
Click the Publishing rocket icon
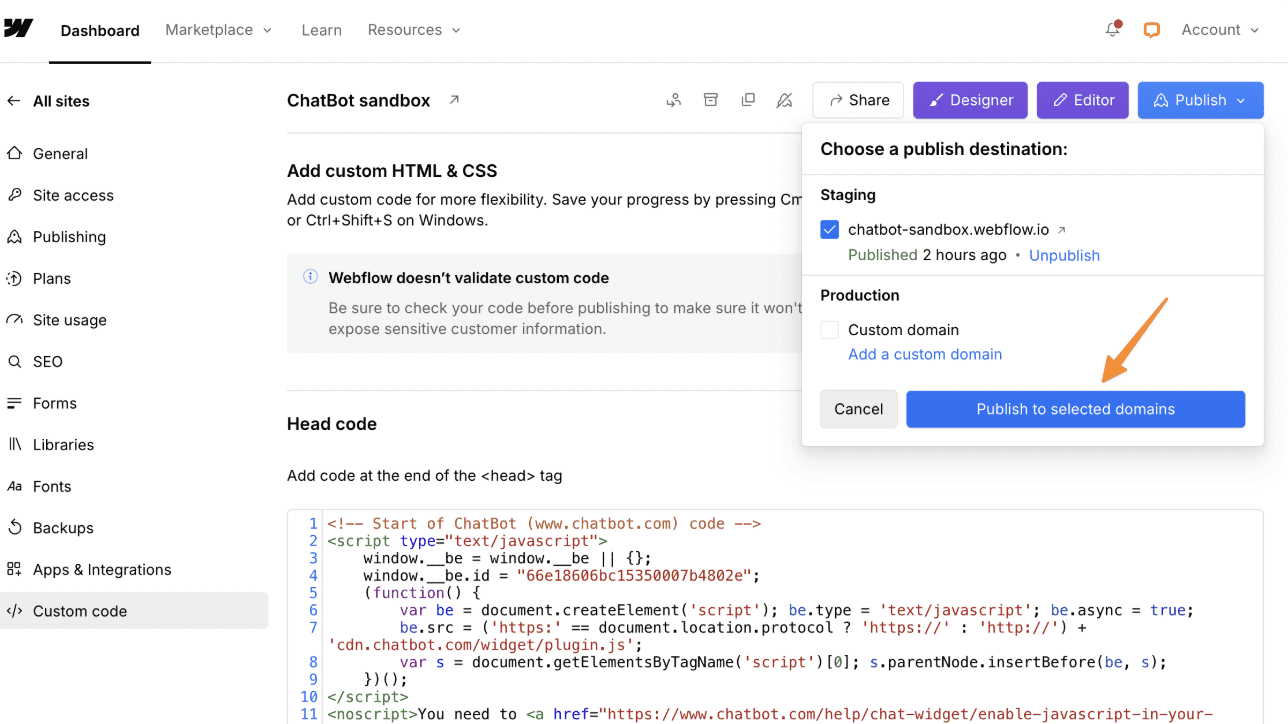14,237
